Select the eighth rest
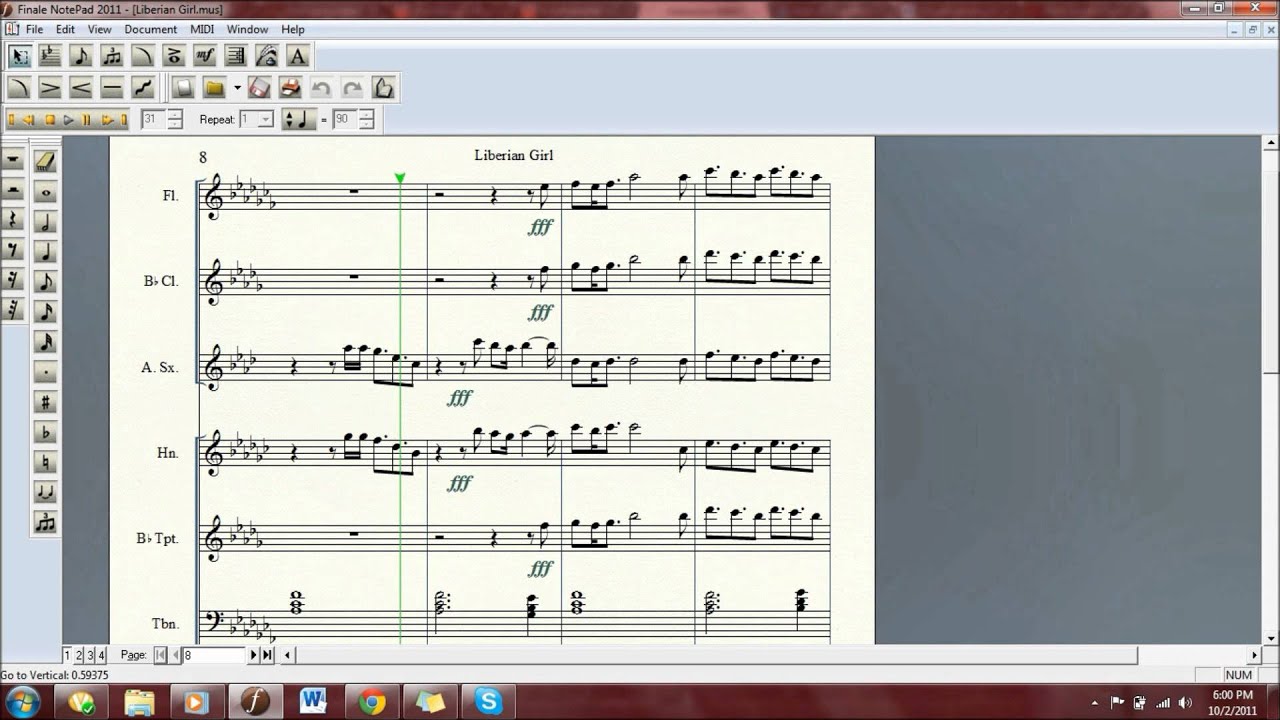 click(14, 249)
